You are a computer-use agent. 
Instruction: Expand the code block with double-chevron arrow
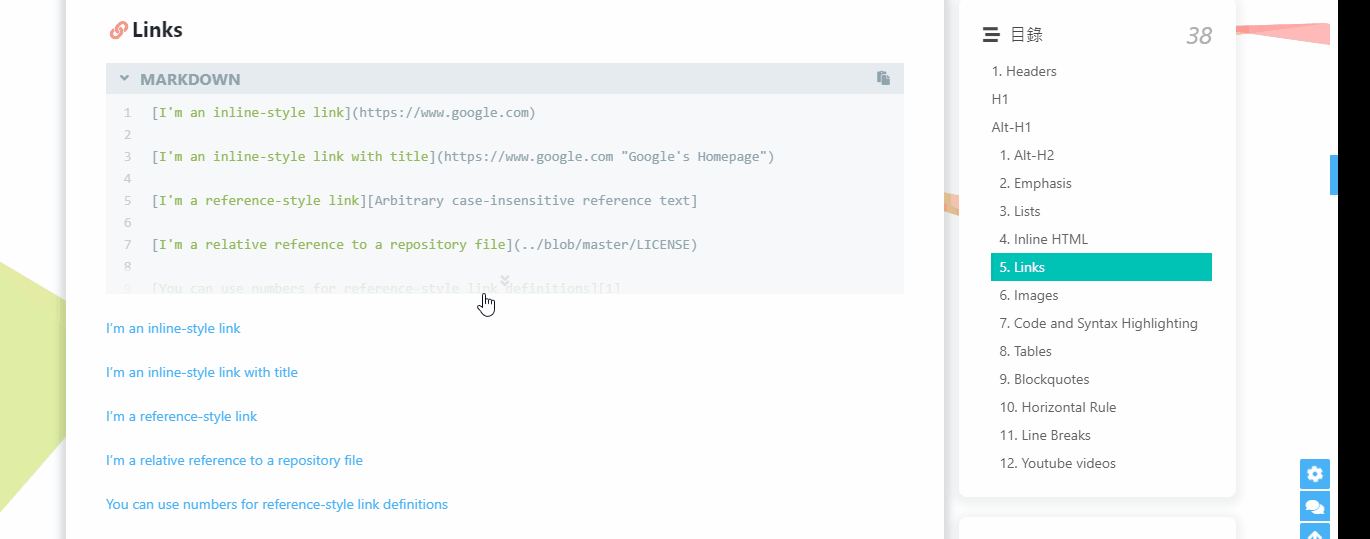pos(505,281)
